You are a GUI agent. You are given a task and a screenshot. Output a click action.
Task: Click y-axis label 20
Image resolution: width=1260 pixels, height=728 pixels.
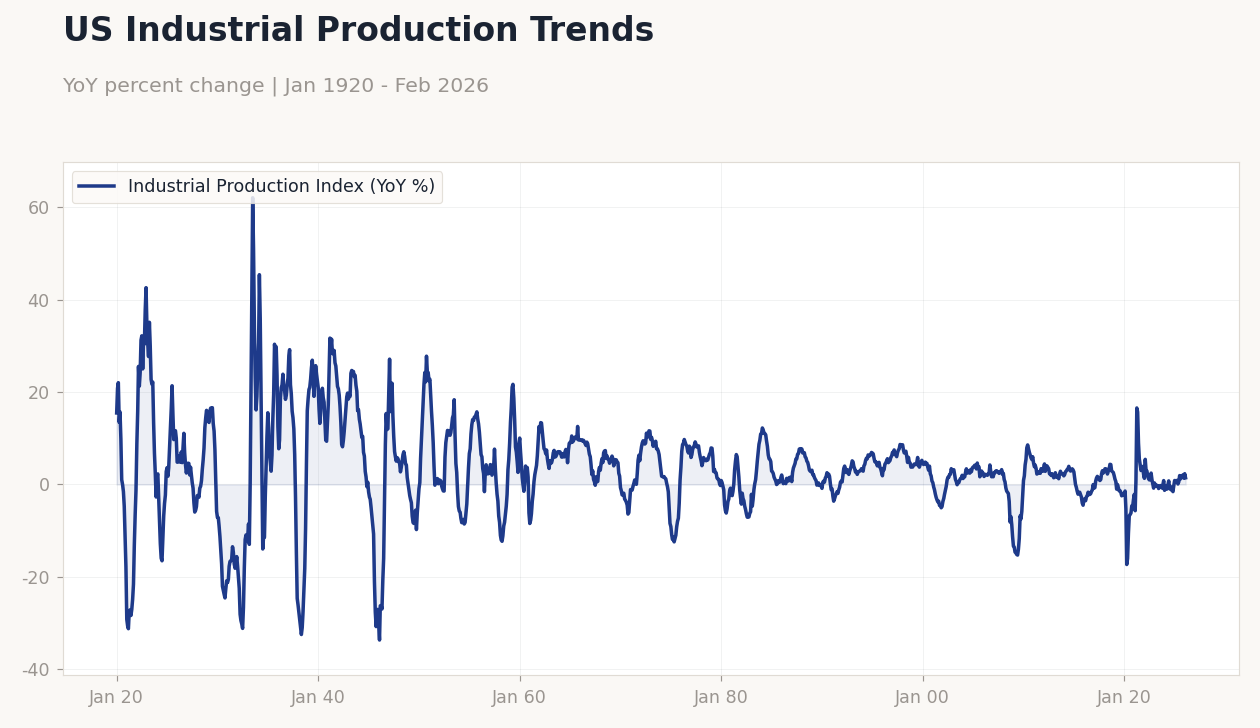pos(40,393)
